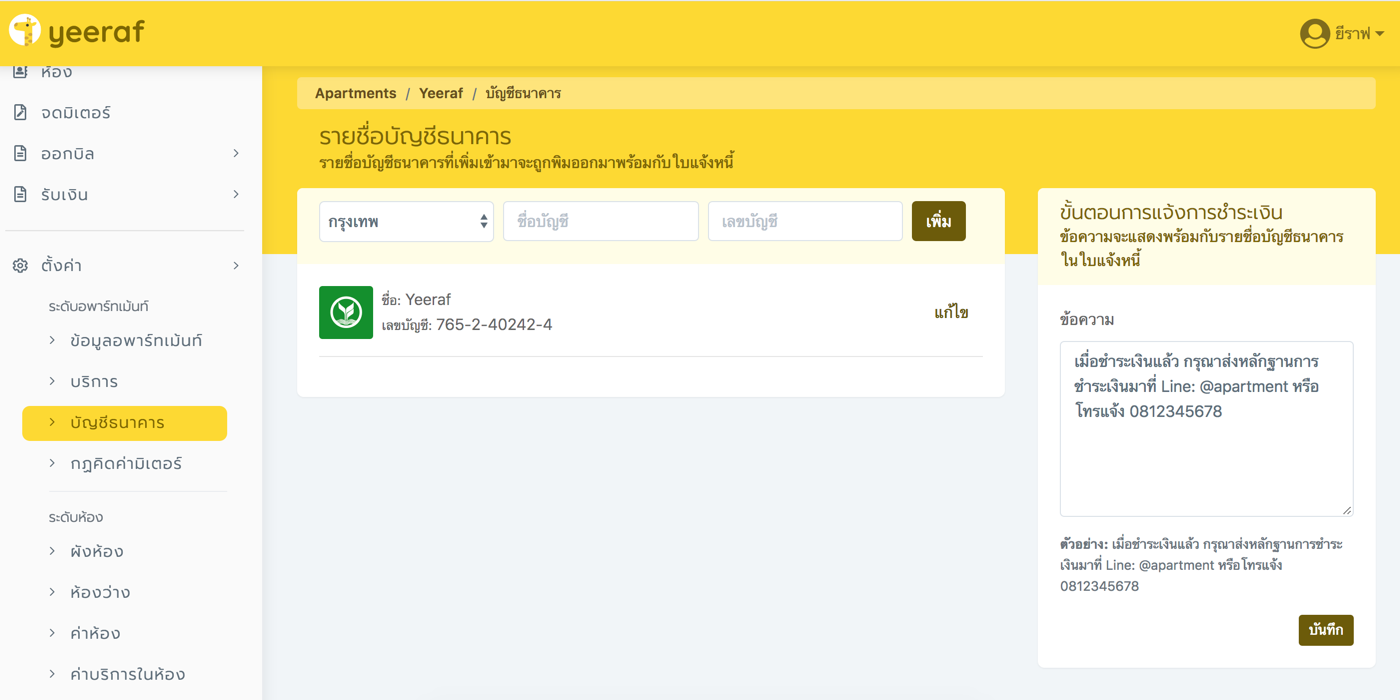Viewport: 1400px width, 700px height.
Task: Click the green Kasikorn bank logo
Action: [346, 312]
